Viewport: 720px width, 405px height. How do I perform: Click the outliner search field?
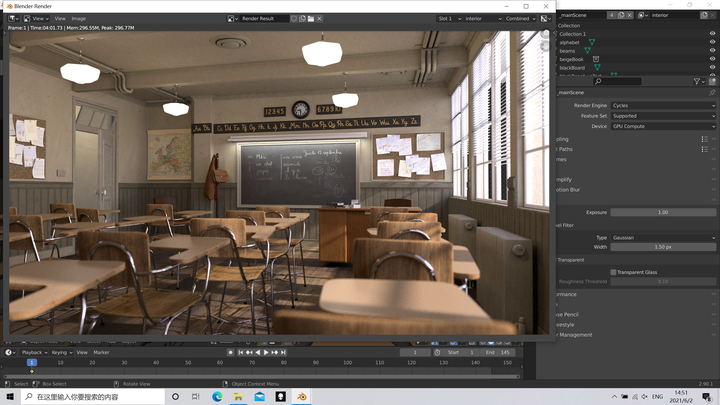617,81
